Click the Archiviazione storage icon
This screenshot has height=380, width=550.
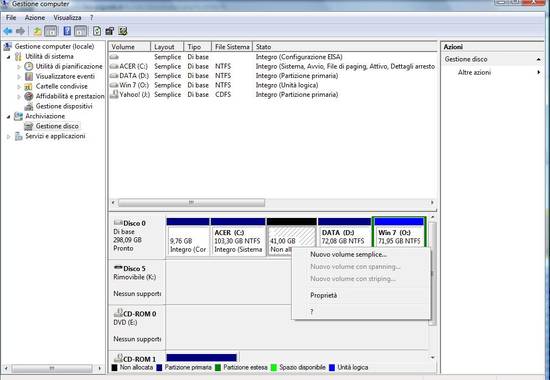tap(18, 116)
